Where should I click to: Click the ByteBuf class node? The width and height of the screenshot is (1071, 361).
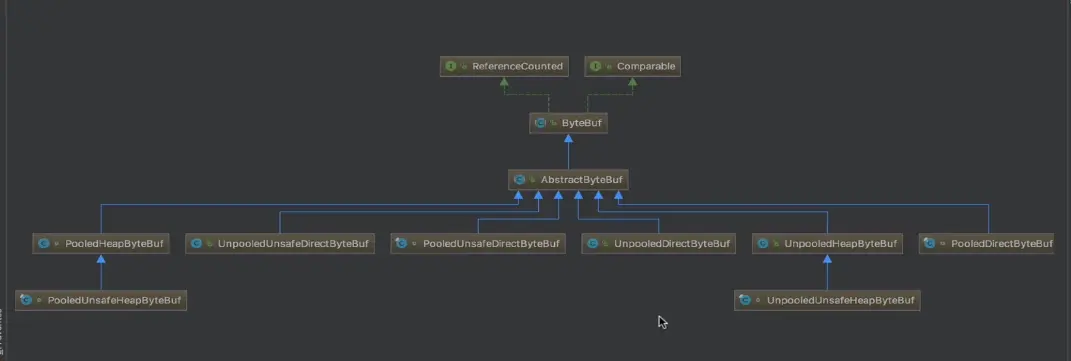point(568,124)
